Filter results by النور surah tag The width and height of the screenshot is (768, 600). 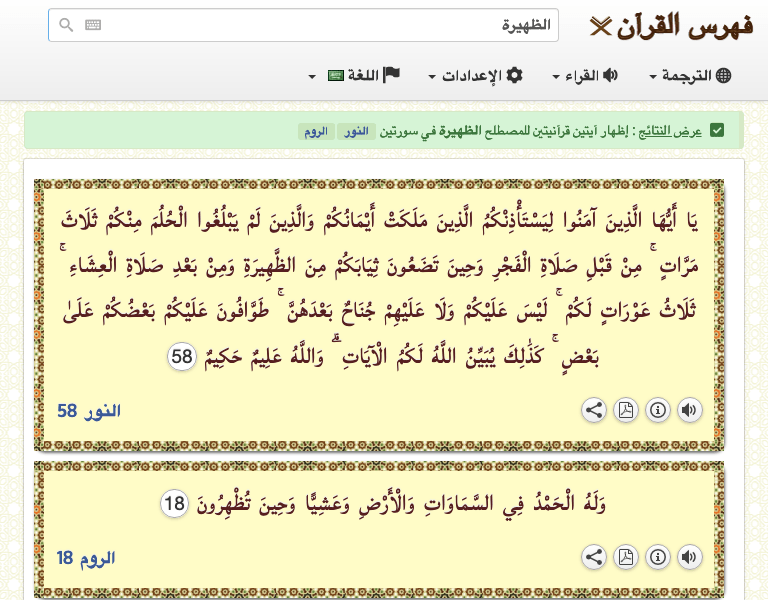(x=357, y=132)
